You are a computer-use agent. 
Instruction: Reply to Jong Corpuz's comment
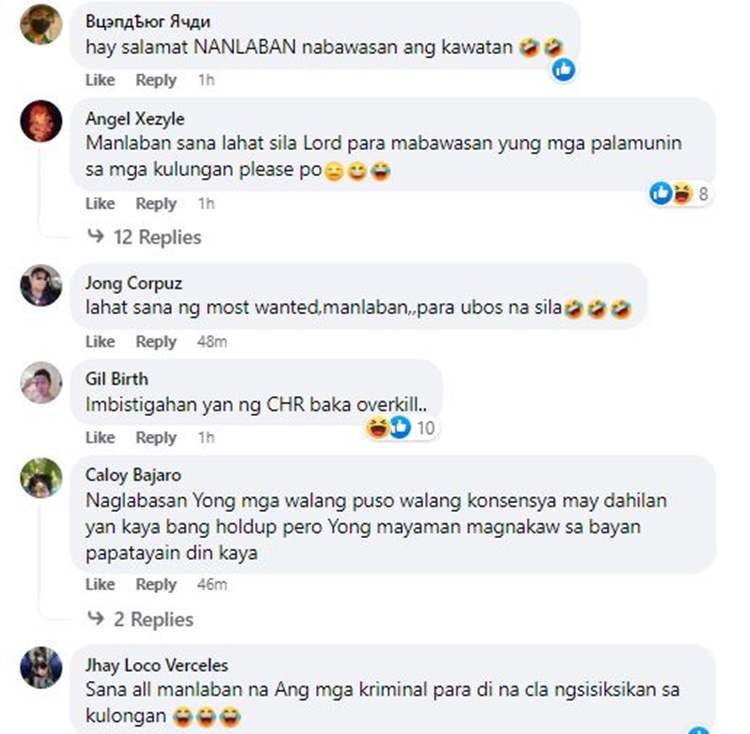tap(156, 342)
